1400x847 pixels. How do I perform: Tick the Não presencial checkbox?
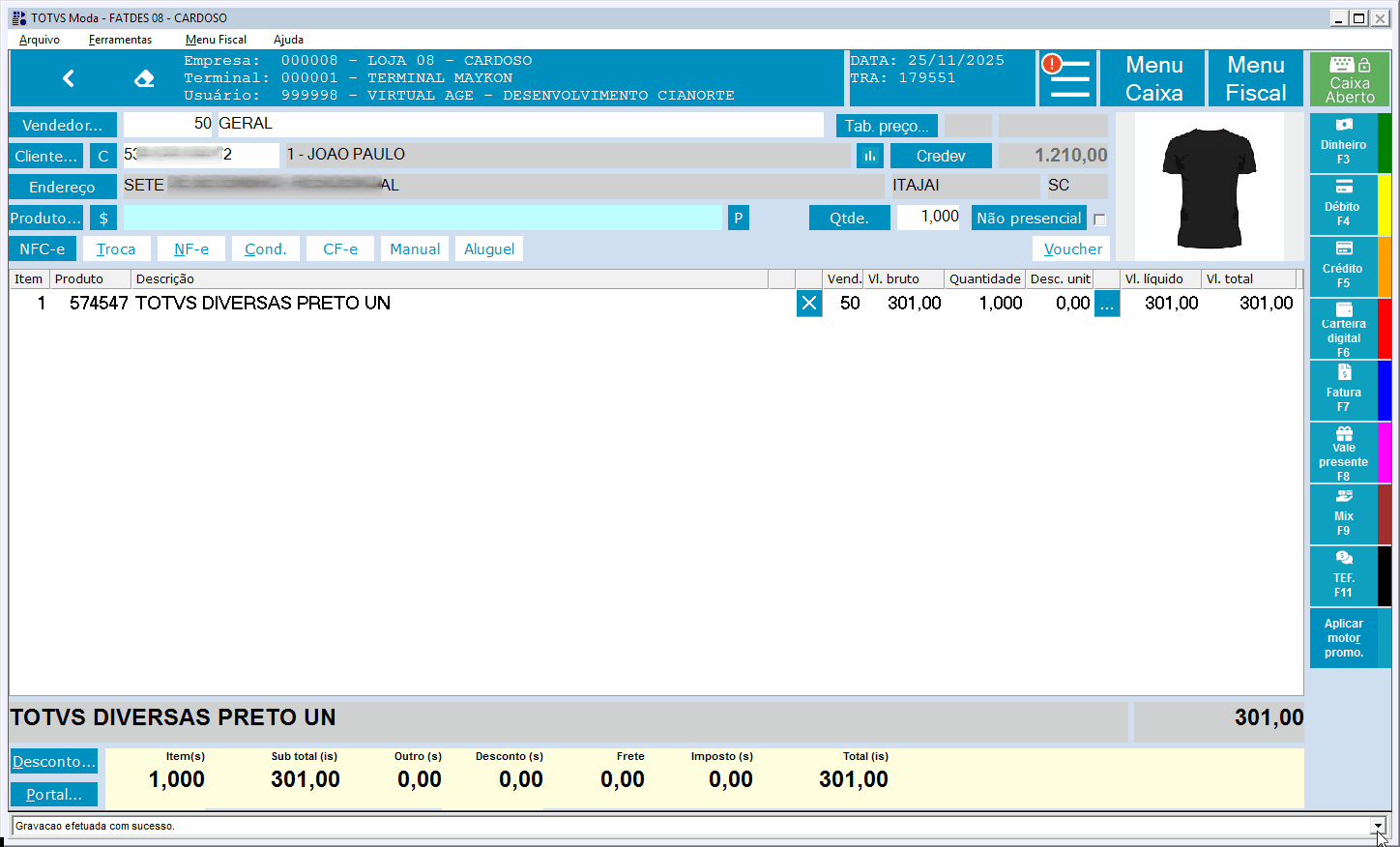pos(1099,219)
